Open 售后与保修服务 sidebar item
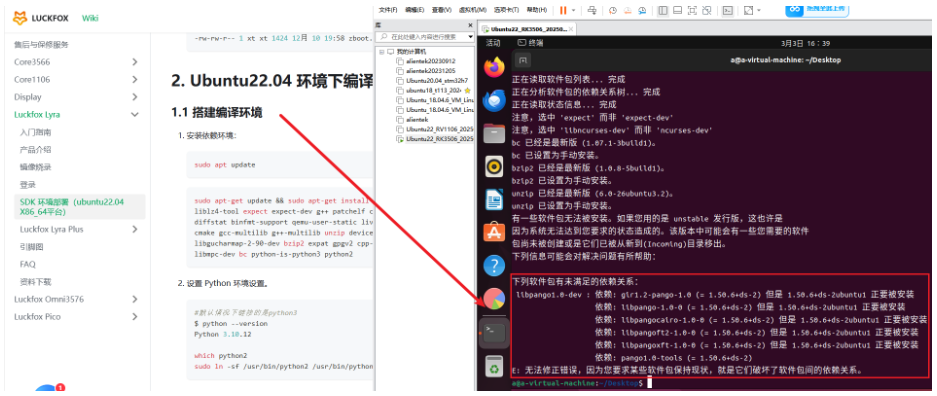Screen dimensions: 937x396 click(x=41, y=44)
